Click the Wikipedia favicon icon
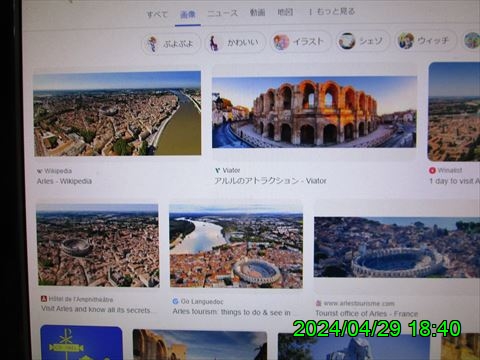 [x=40, y=171]
